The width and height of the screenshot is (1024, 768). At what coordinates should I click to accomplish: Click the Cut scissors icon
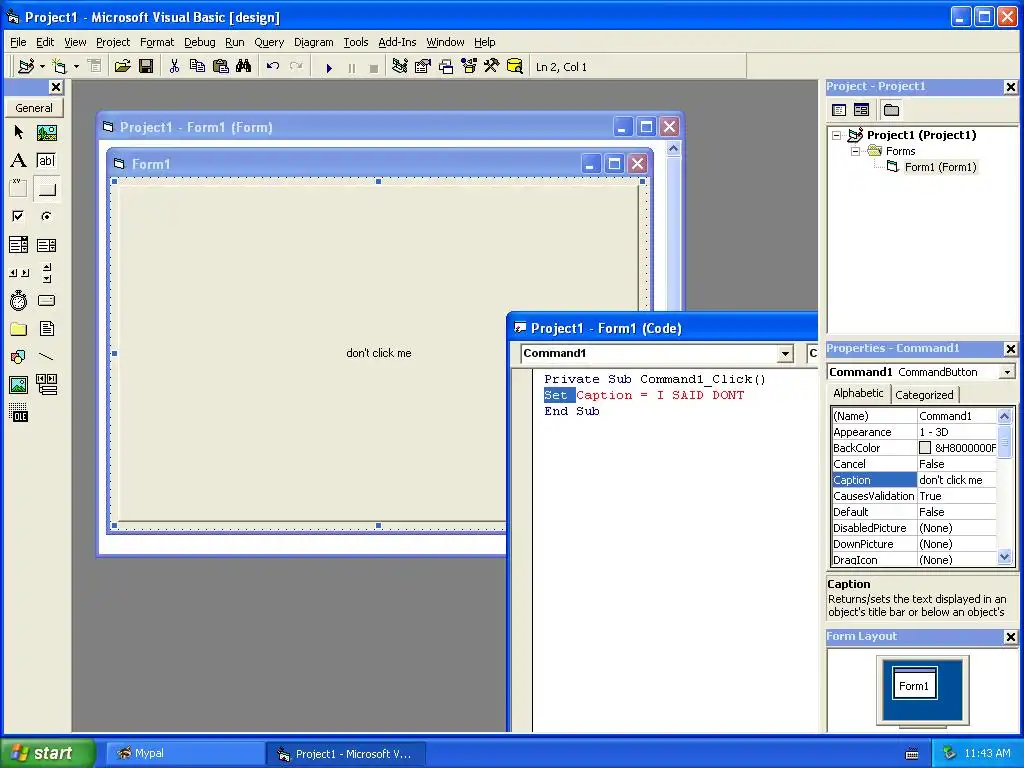coord(174,67)
